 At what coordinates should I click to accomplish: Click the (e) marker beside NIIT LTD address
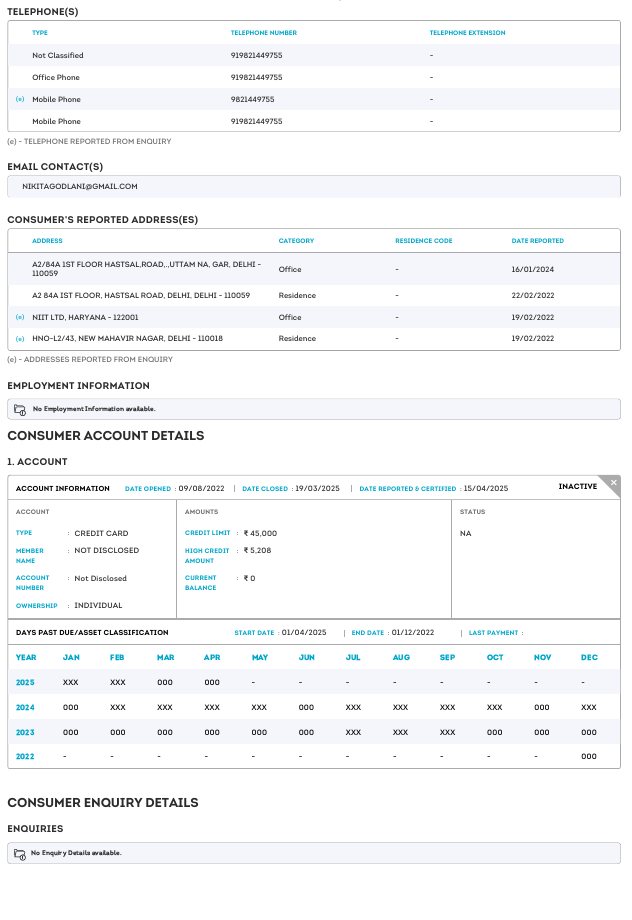(x=20, y=317)
